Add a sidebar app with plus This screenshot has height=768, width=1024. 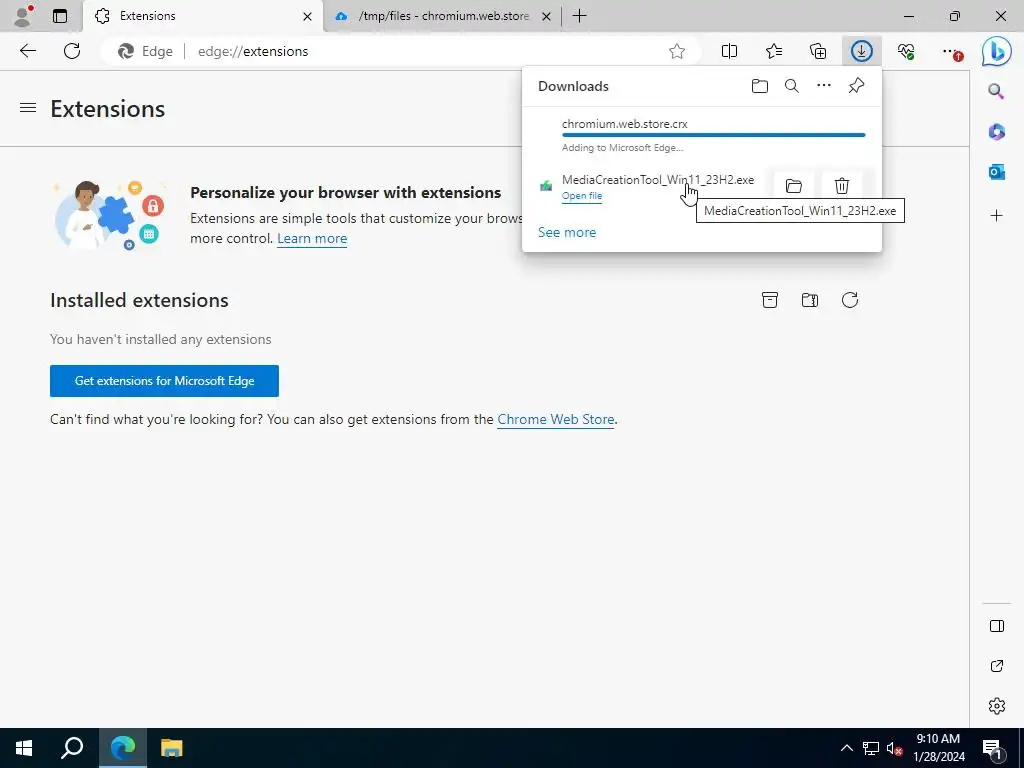996,216
